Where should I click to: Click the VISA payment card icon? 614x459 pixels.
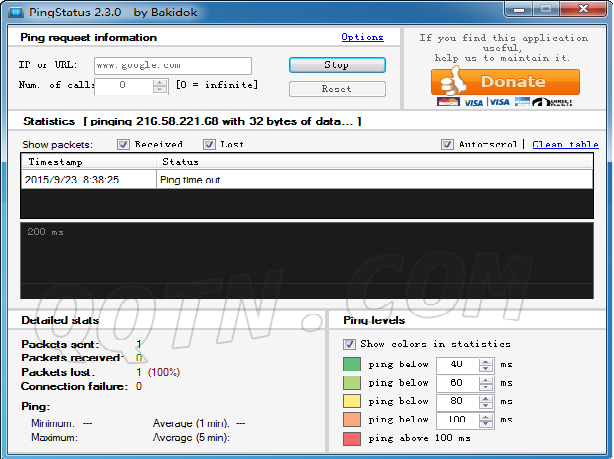[473, 102]
